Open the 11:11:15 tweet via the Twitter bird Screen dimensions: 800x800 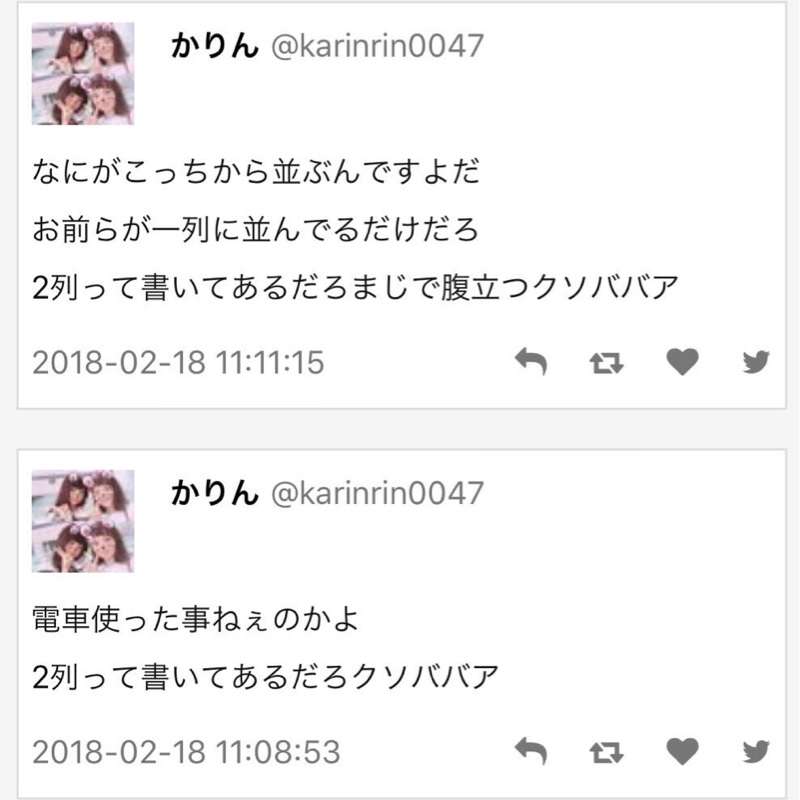pos(756,362)
